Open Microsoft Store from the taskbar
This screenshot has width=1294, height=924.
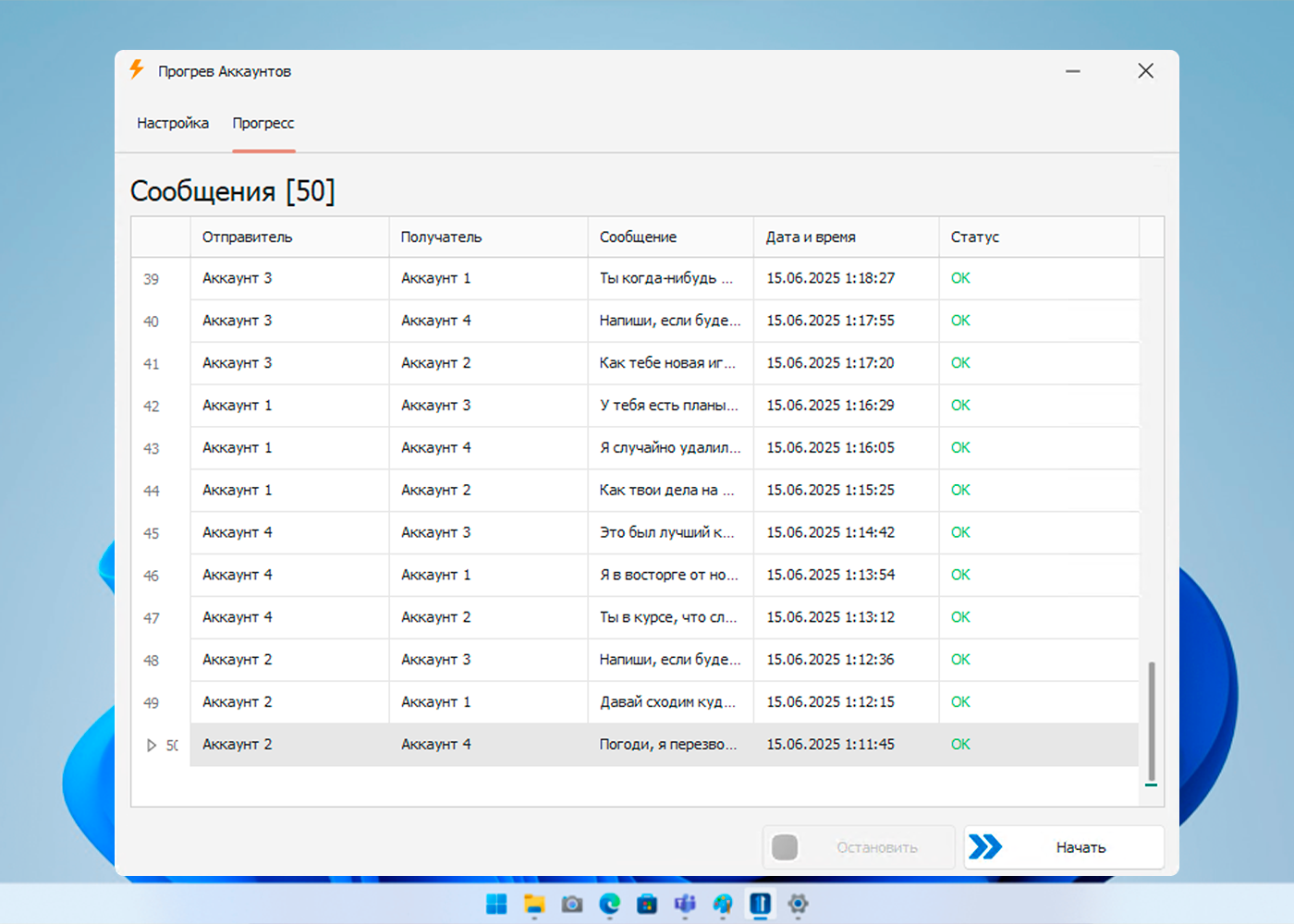pos(647,904)
